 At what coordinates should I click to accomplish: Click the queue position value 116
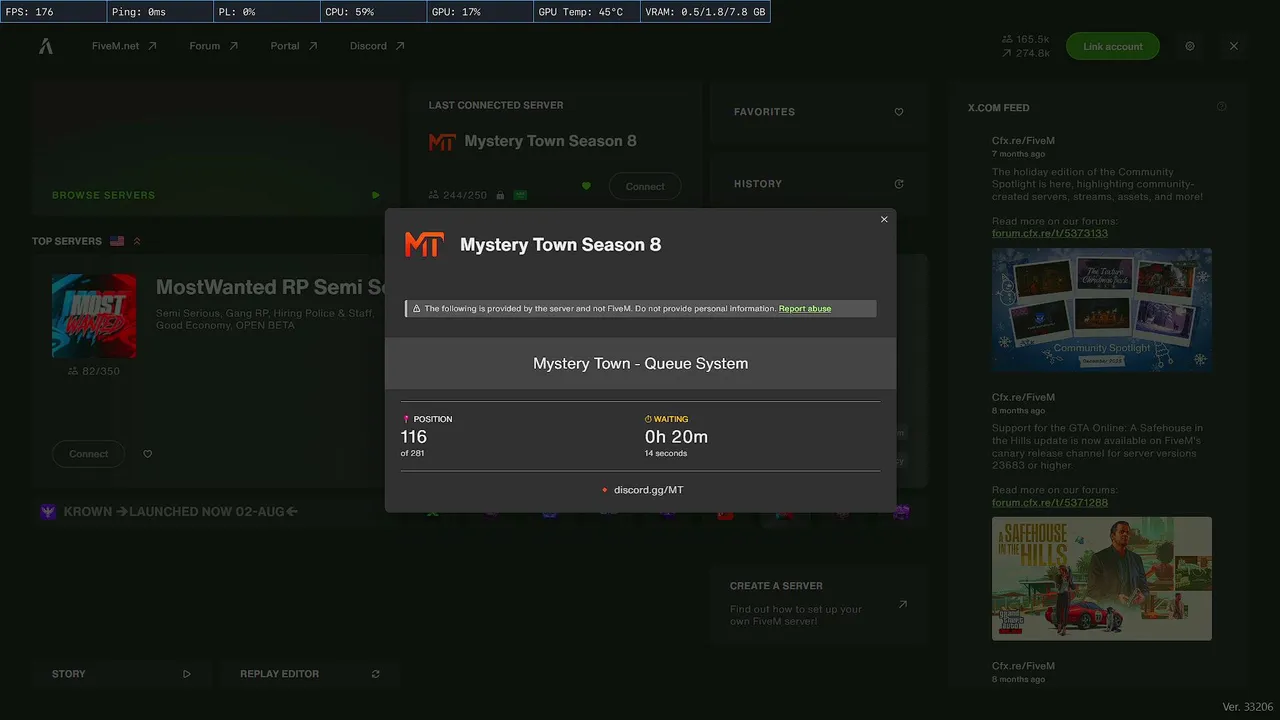[414, 437]
